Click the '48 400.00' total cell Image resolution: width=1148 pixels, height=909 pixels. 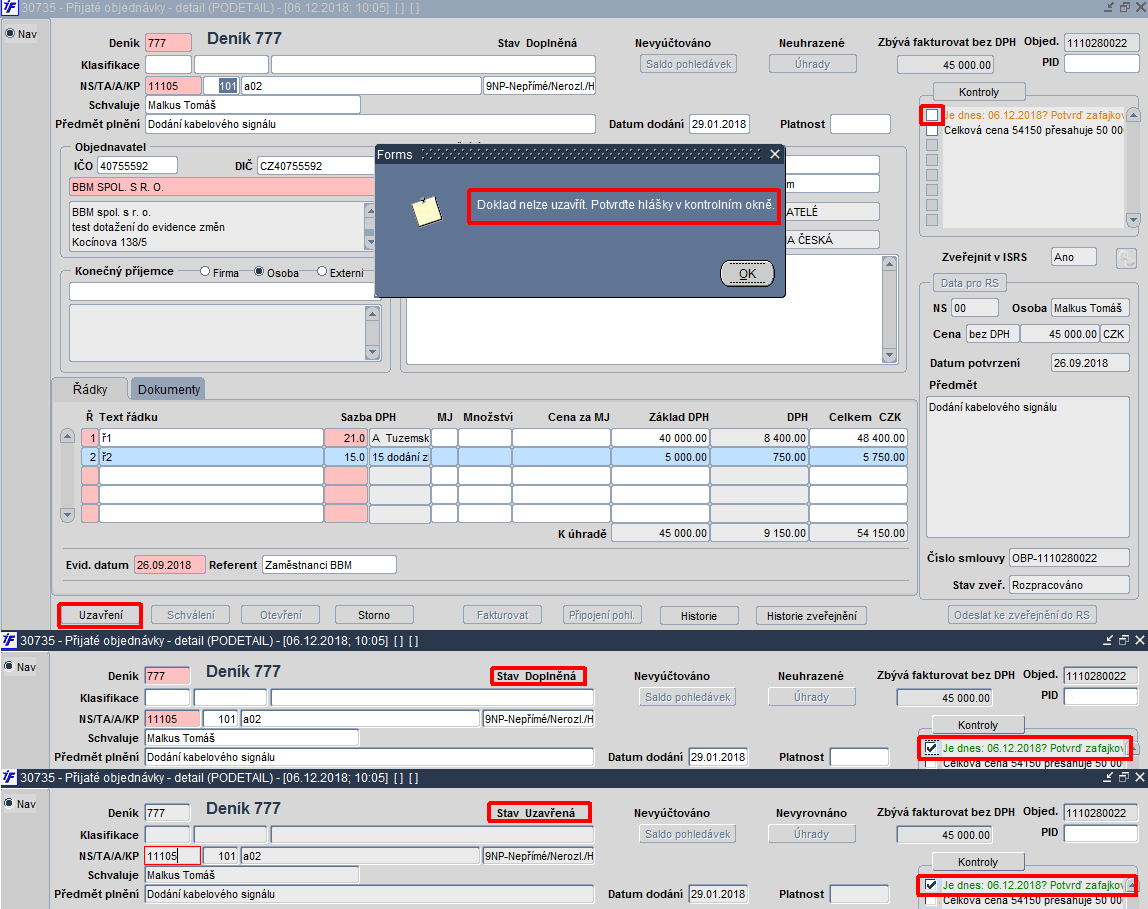point(858,438)
